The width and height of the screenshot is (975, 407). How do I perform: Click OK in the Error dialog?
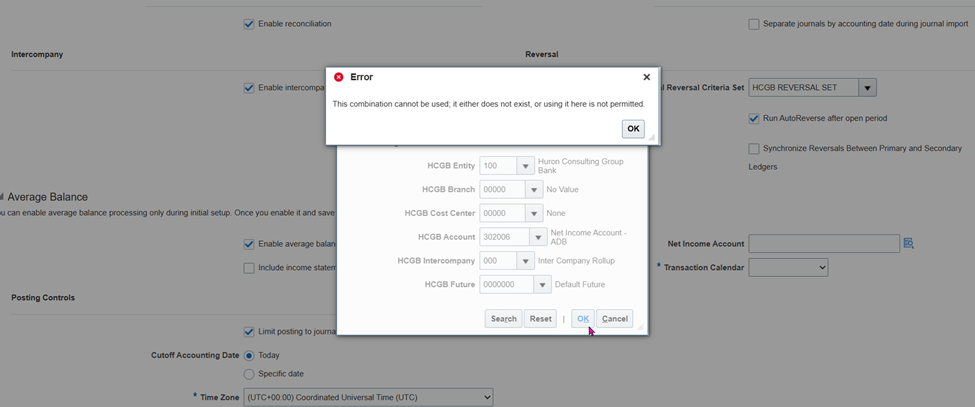(x=633, y=129)
